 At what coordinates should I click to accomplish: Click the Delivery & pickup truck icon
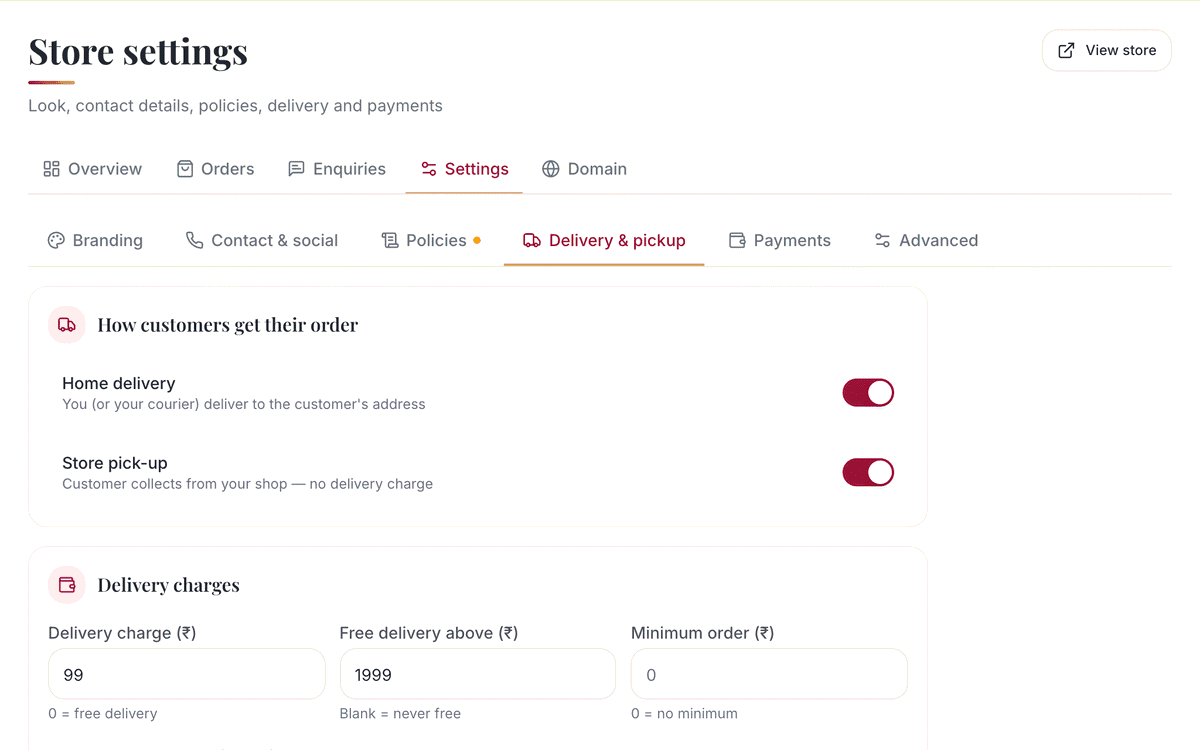tap(532, 240)
